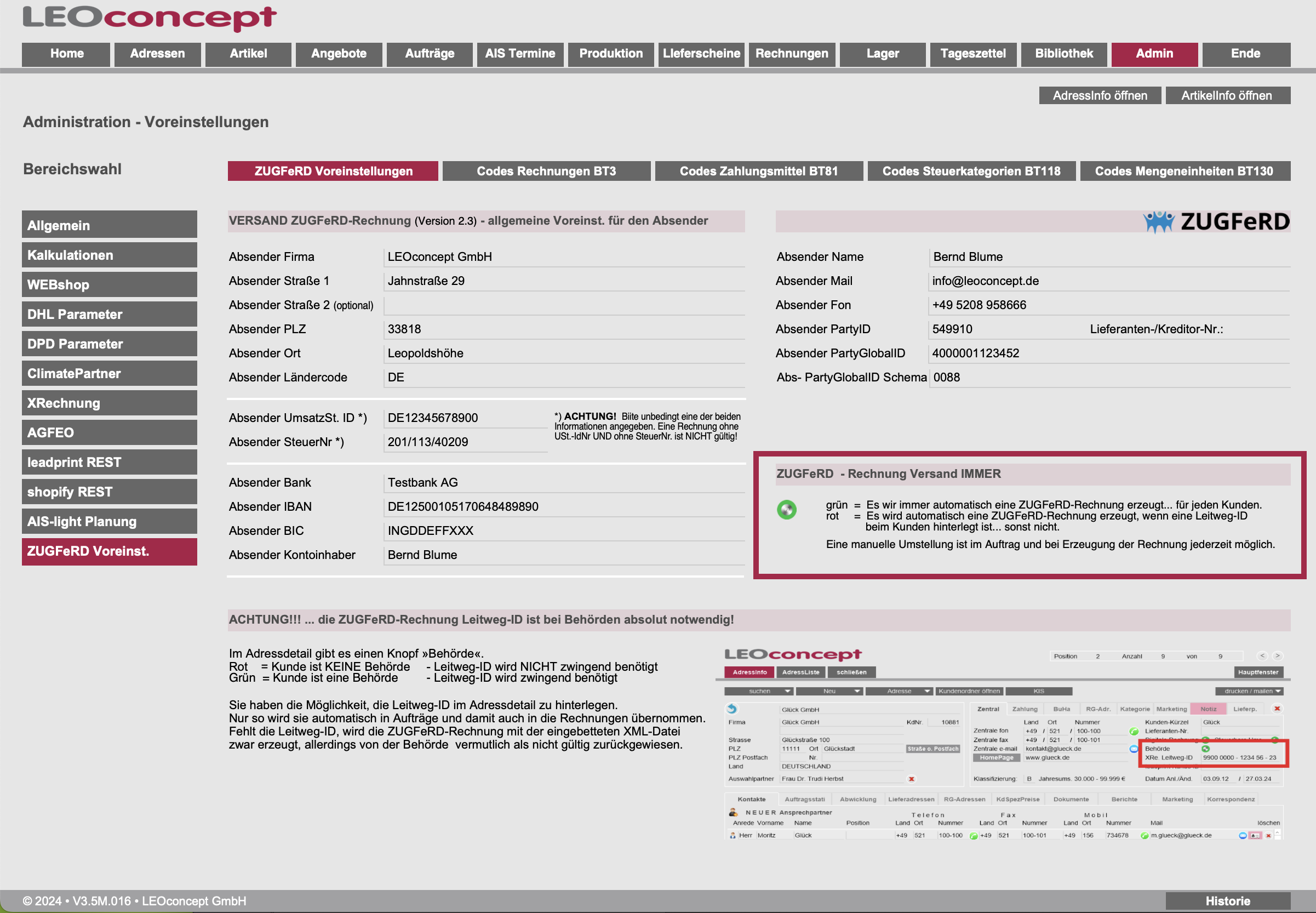Image resolution: width=1316 pixels, height=913 pixels.
Task: Edit Absender Mail field
Action: coord(1109,281)
